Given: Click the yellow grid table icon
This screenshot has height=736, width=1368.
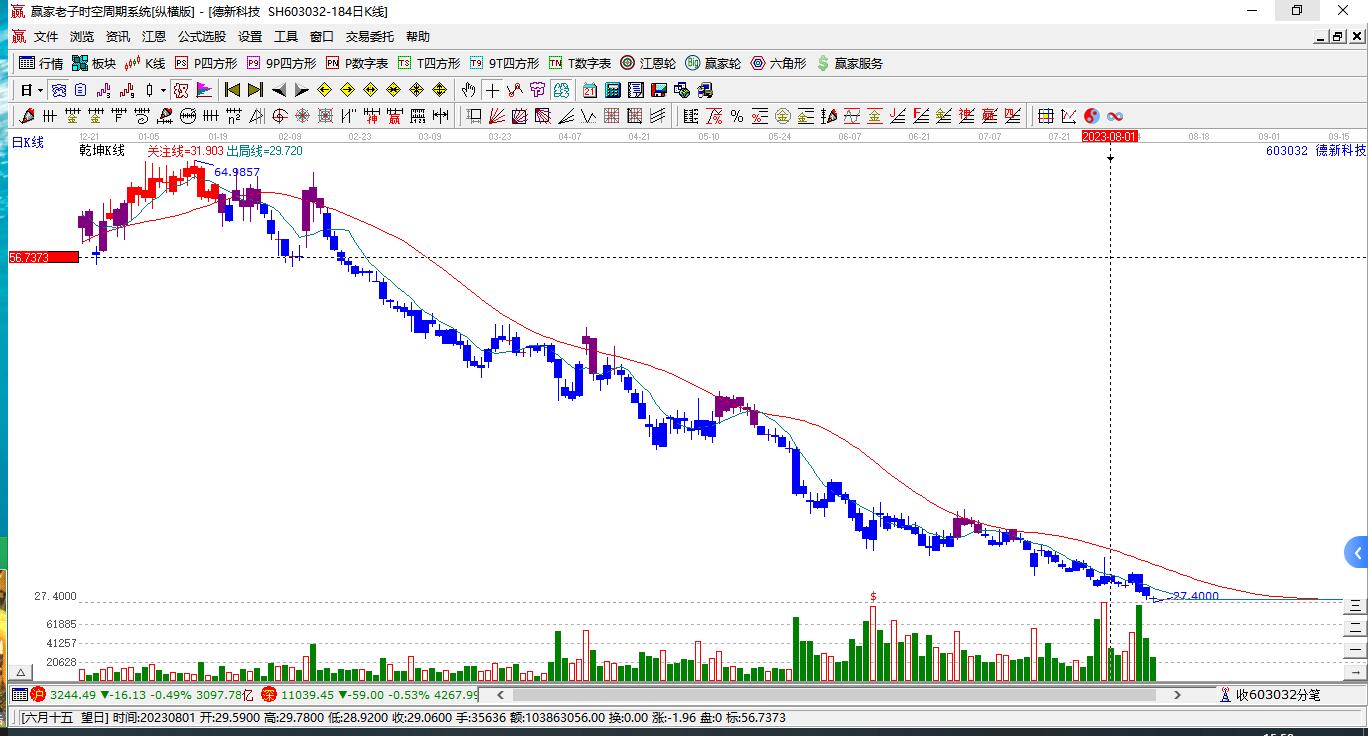Looking at the screenshot, I should click(1046, 116).
